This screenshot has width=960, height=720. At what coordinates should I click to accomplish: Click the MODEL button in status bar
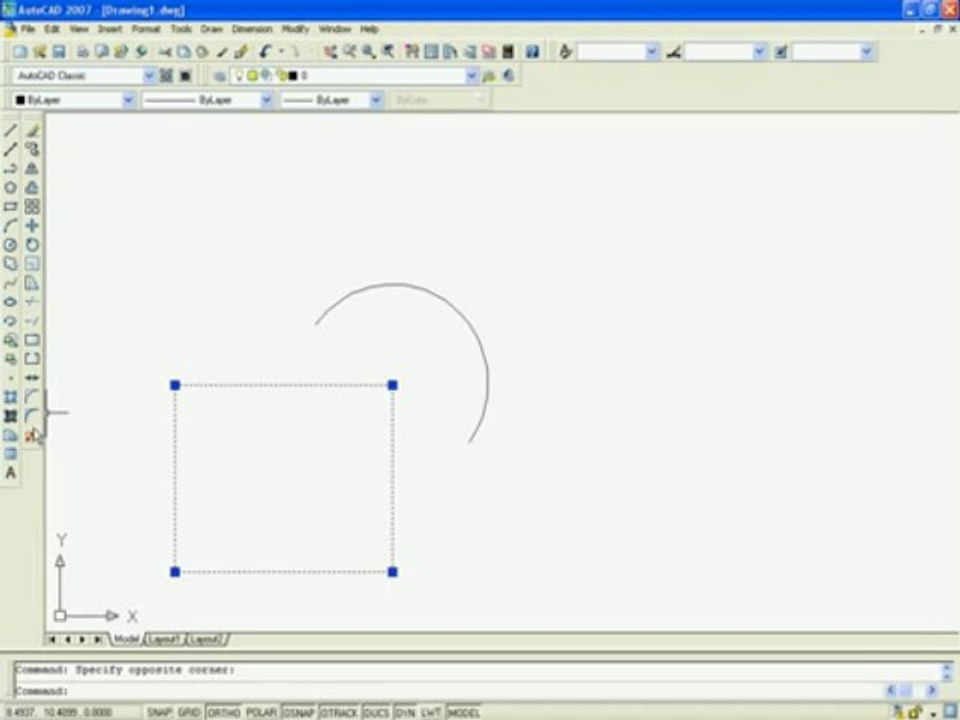[x=463, y=713]
